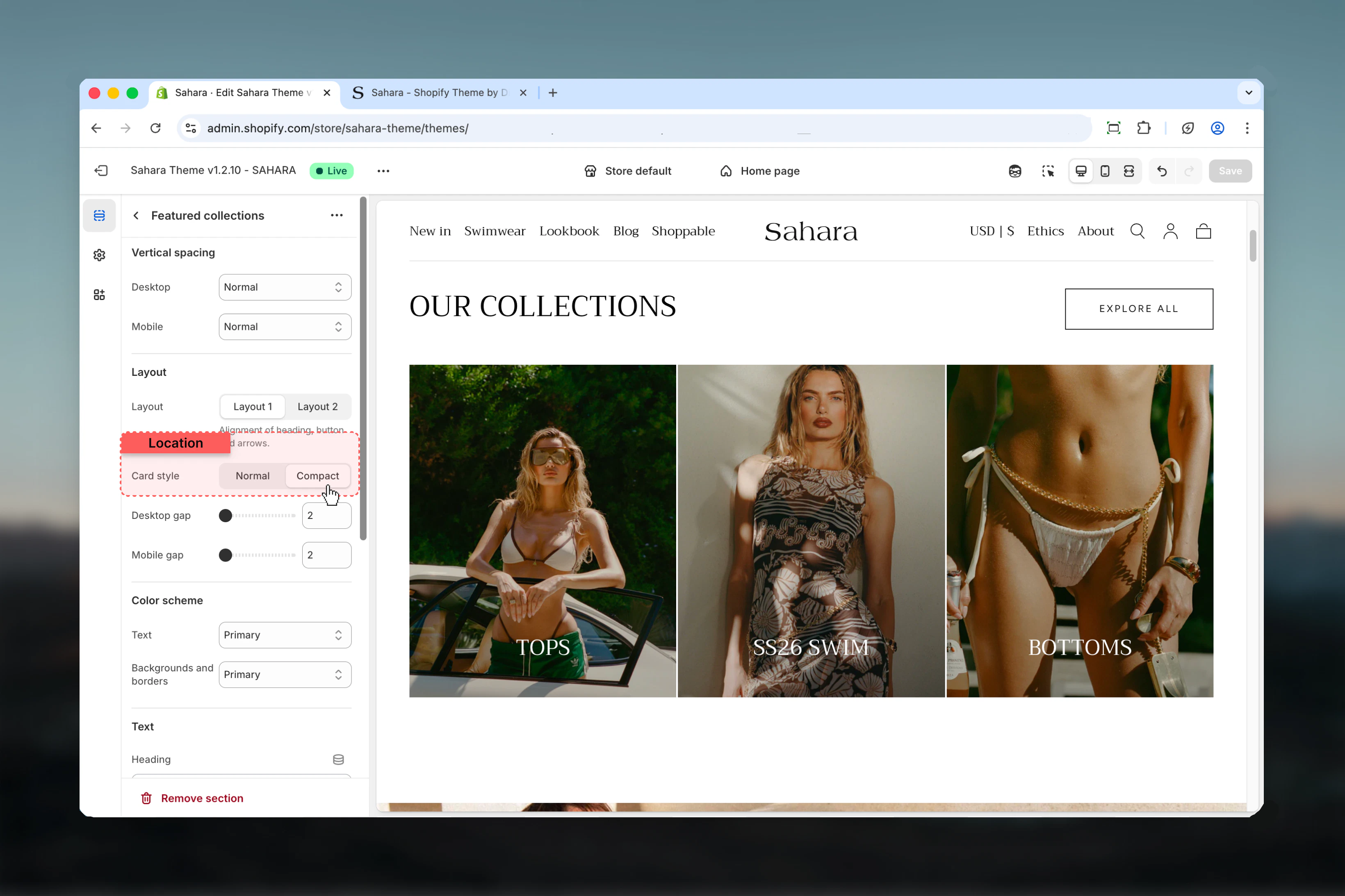Open Backgrounds and borders dropdown

click(285, 675)
